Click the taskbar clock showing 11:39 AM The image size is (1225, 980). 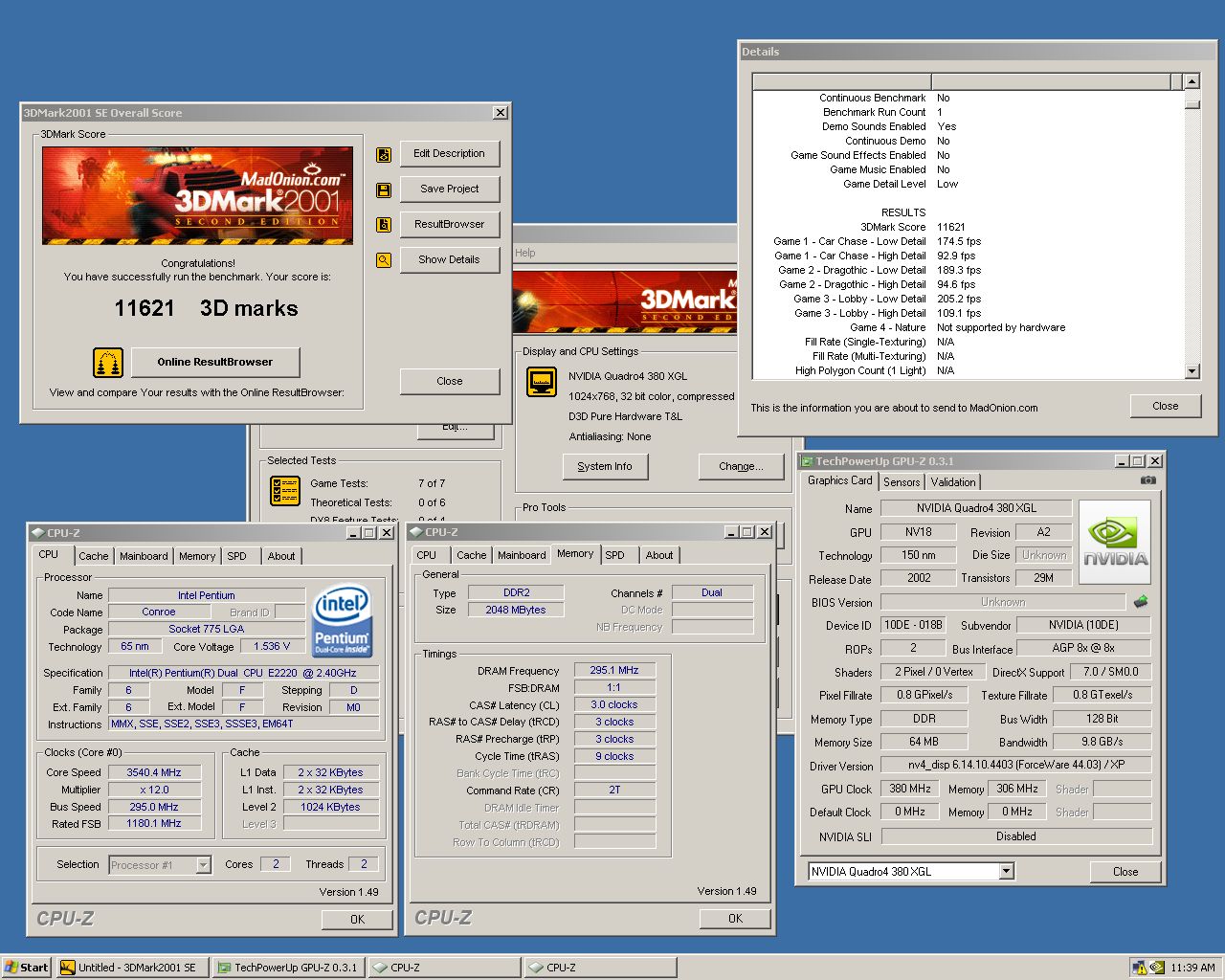pos(1192,968)
